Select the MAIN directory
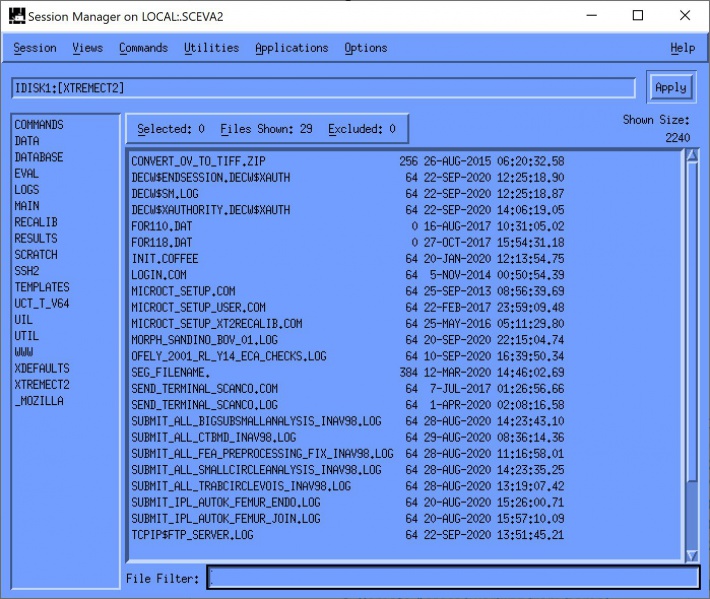Screen dimensions: 710x599 coord(27,206)
